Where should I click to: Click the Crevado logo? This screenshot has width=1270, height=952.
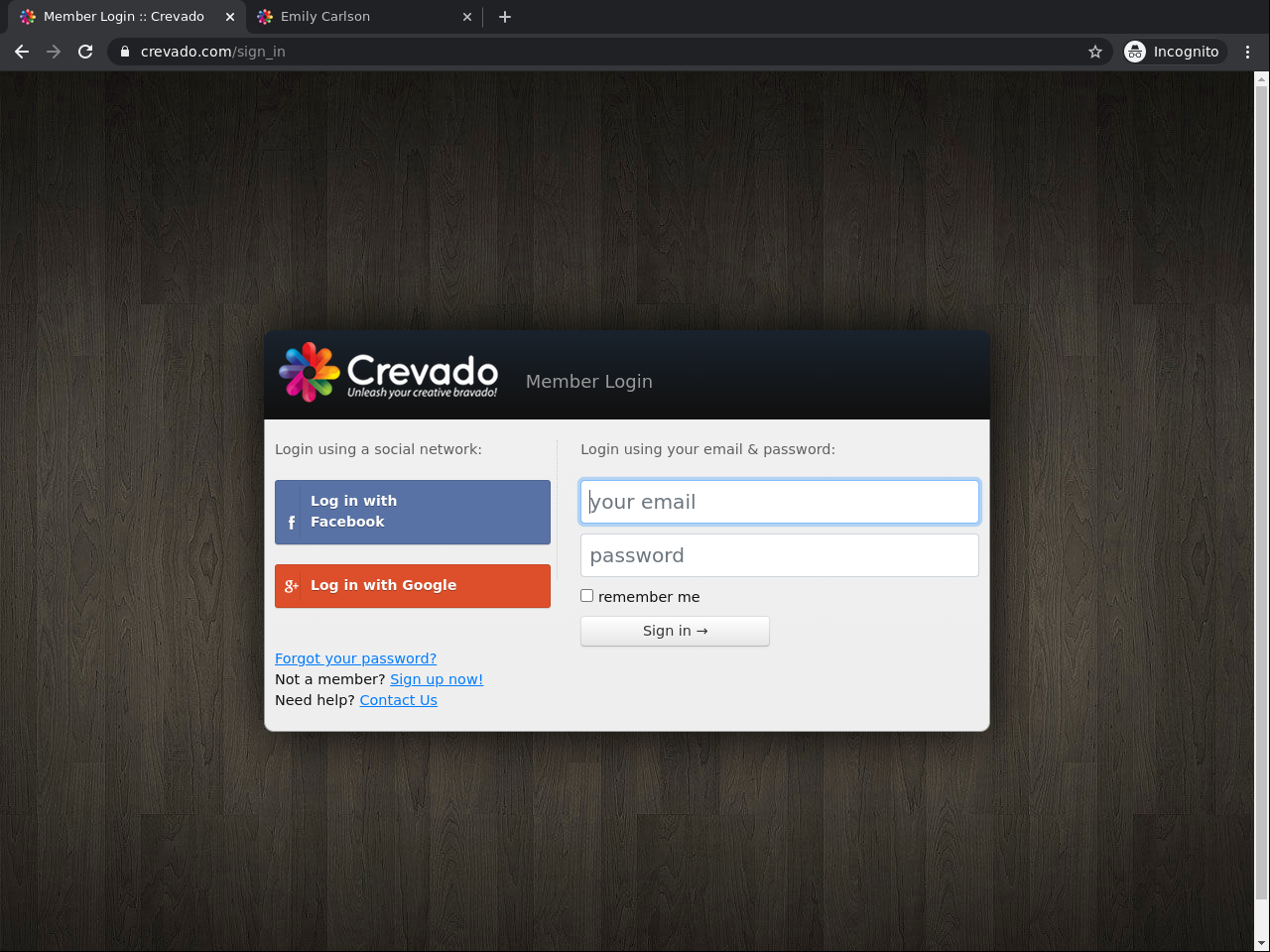(388, 372)
